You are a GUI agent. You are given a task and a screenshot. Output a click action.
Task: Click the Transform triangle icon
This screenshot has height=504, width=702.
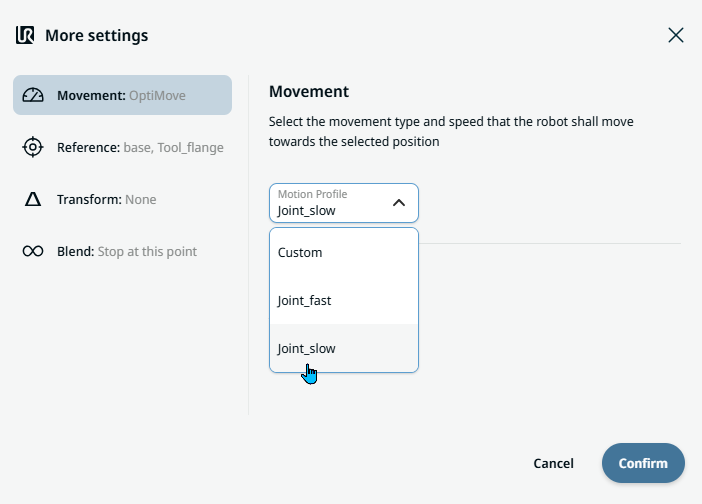pos(33,200)
